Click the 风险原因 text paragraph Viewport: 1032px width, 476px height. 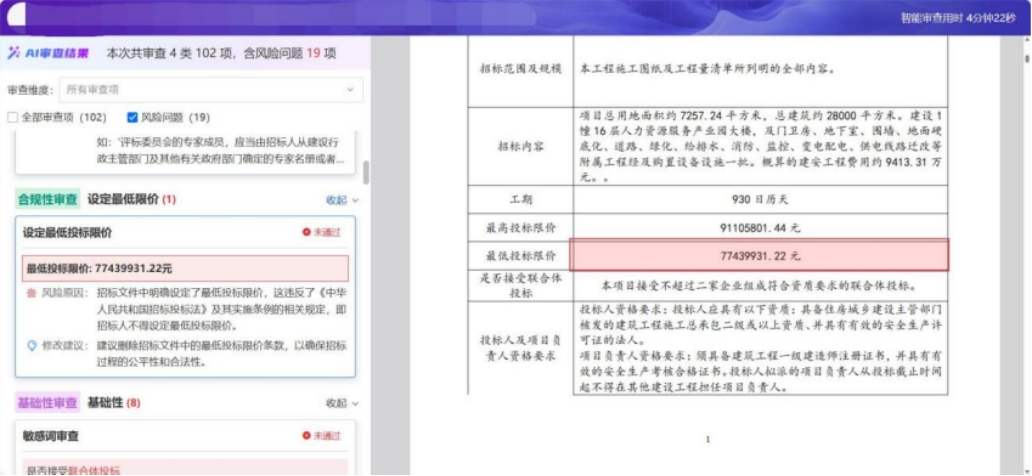tap(222, 309)
